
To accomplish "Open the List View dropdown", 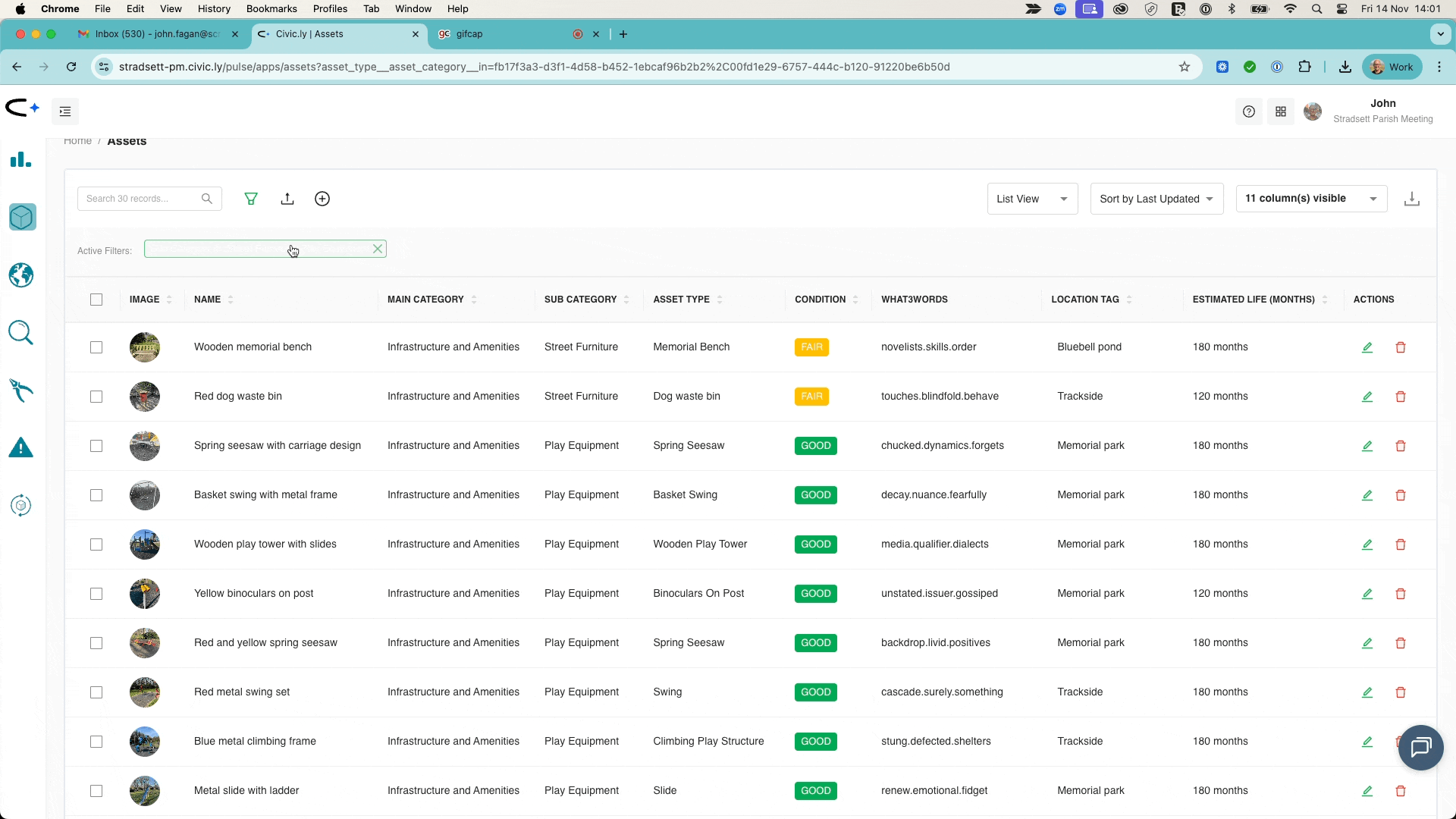I will click(1032, 199).
